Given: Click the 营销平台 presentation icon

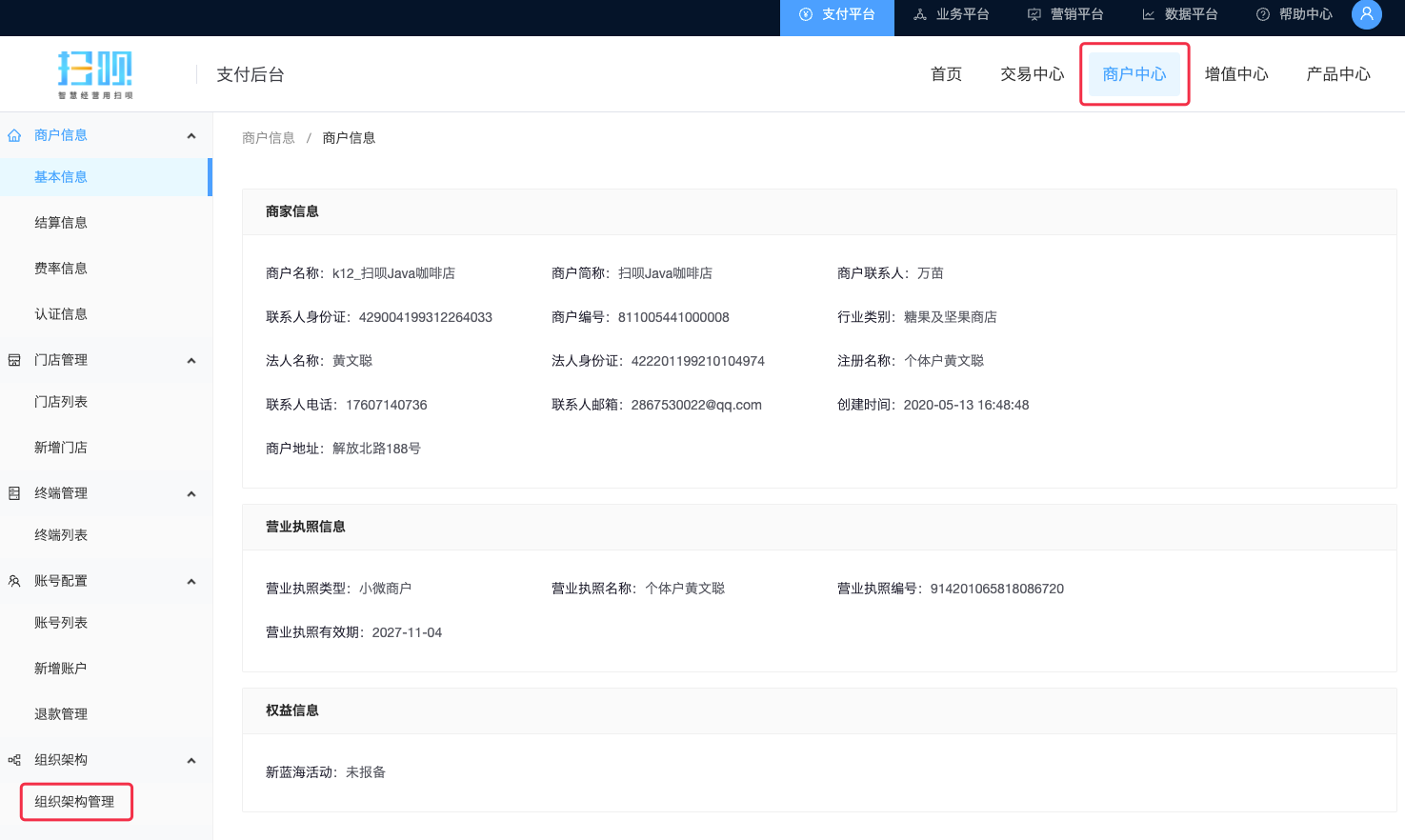Looking at the screenshot, I should click(1034, 14).
